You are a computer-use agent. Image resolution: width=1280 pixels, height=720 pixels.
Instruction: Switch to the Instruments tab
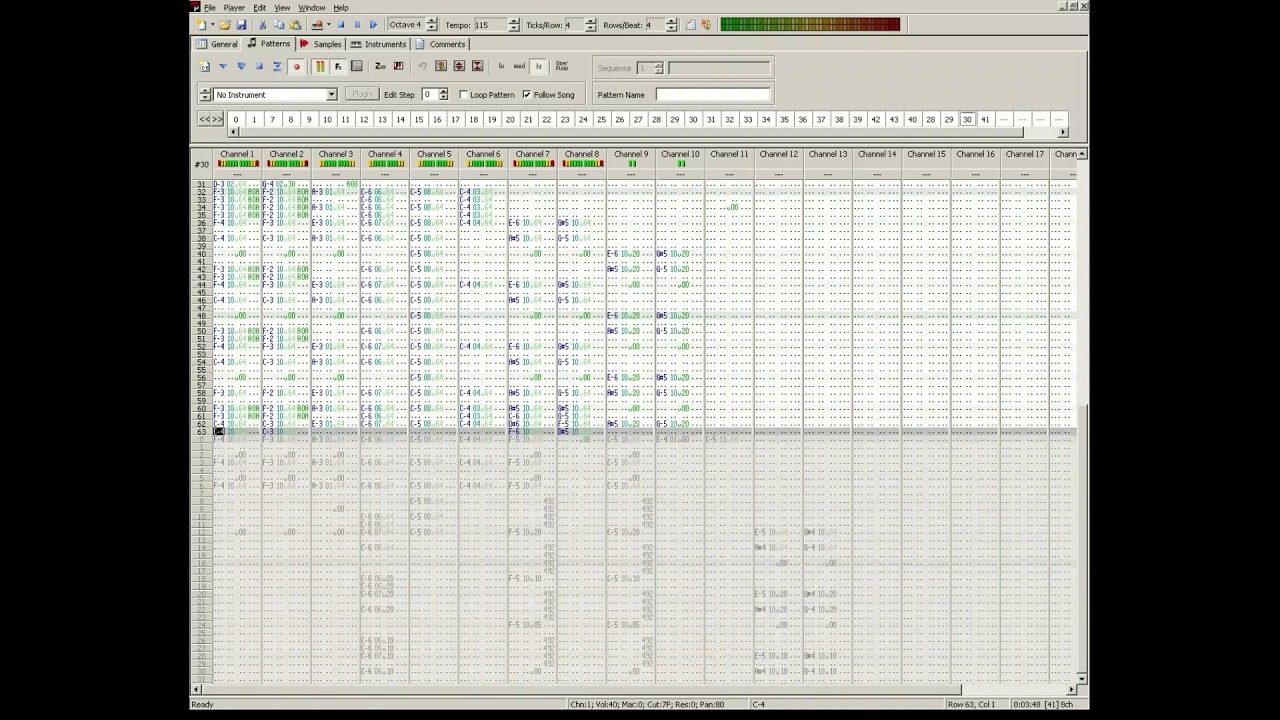pos(379,44)
